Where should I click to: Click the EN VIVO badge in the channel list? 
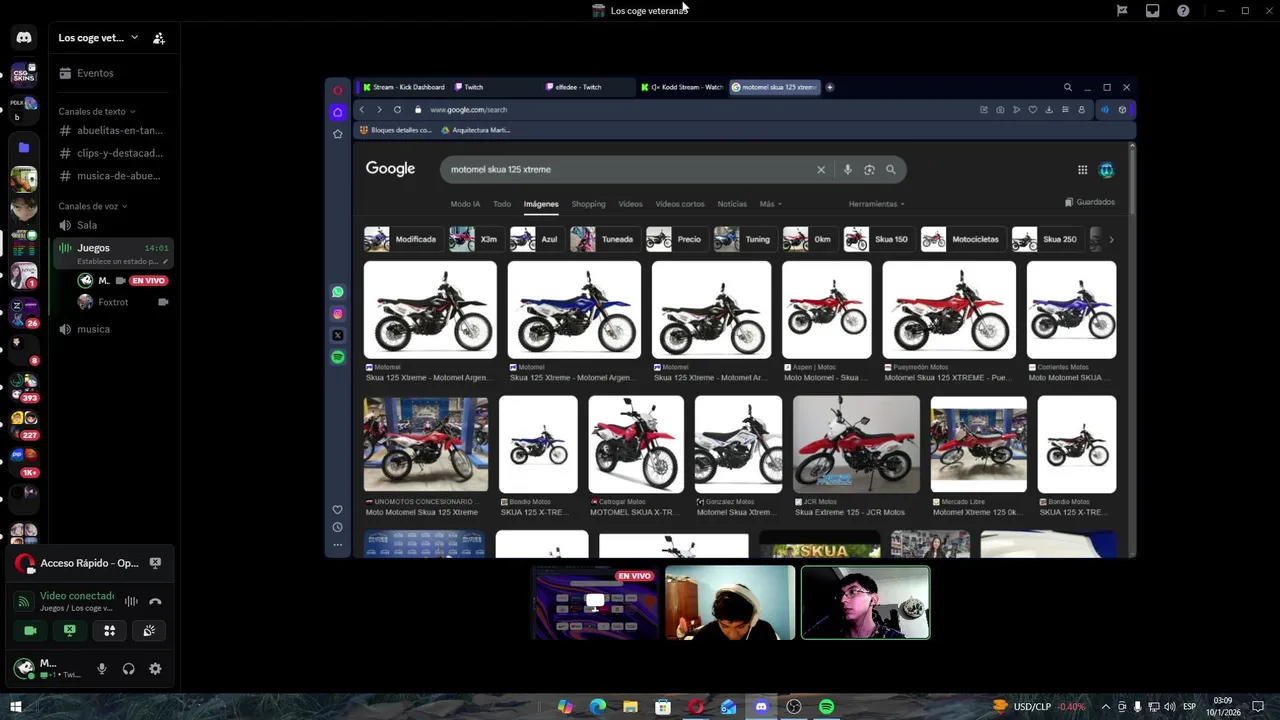click(x=148, y=281)
